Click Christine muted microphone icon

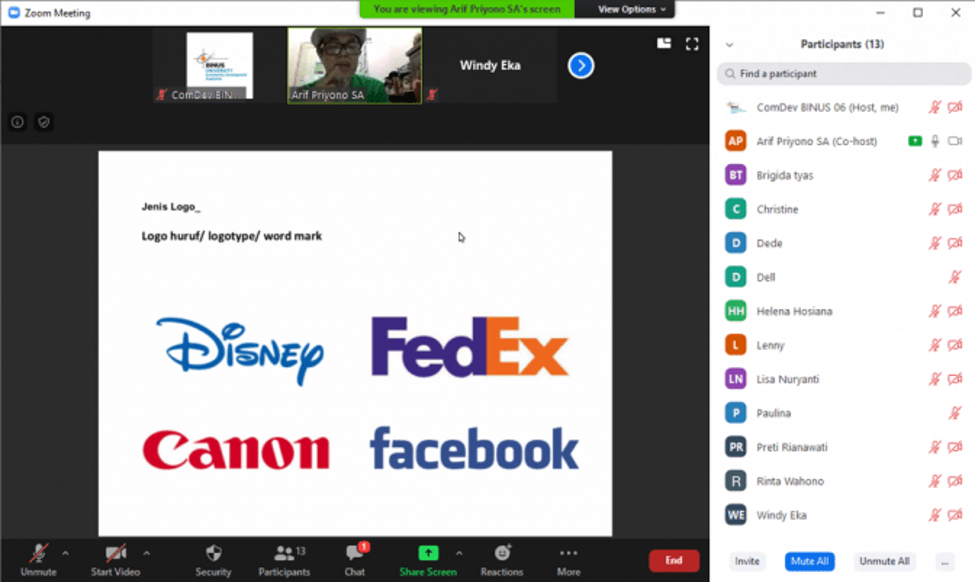click(x=935, y=209)
